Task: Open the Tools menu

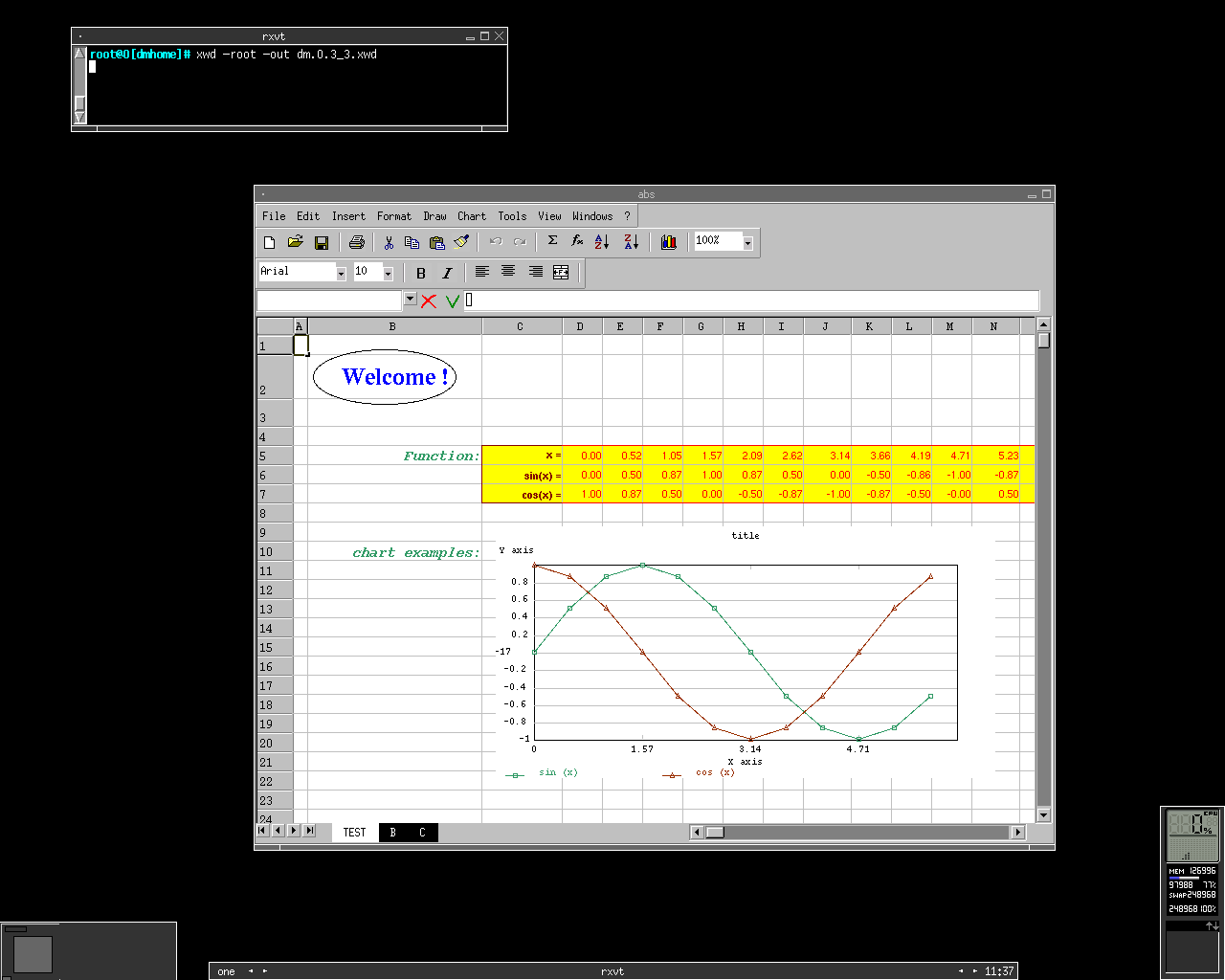Action: (512, 216)
